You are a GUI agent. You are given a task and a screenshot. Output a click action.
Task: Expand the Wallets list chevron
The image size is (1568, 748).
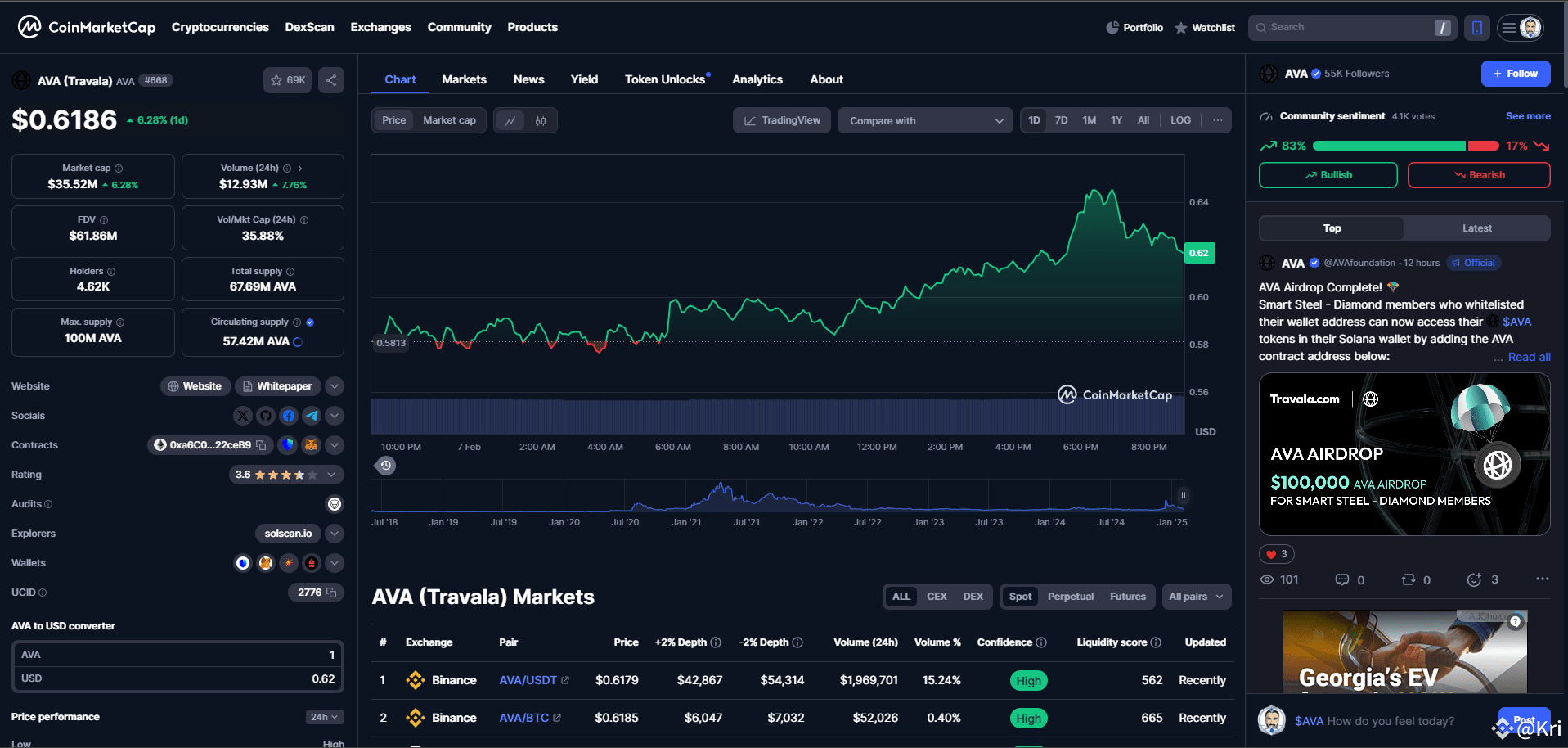coord(335,563)
